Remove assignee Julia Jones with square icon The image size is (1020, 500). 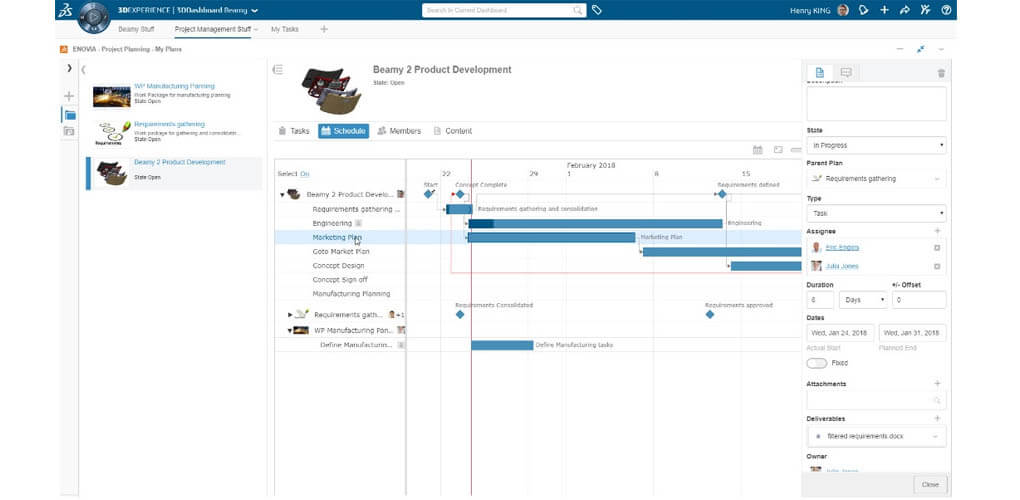point(937,266)
